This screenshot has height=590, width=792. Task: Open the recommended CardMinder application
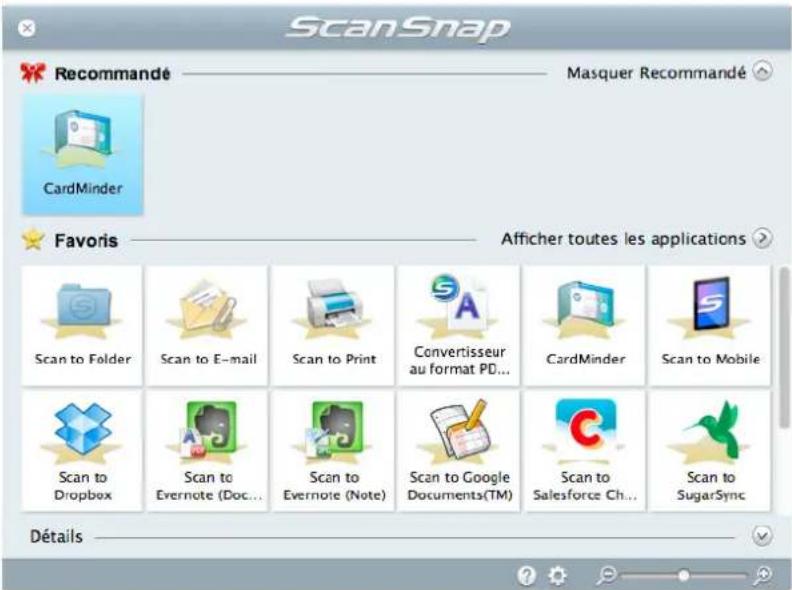click(83, 155)
